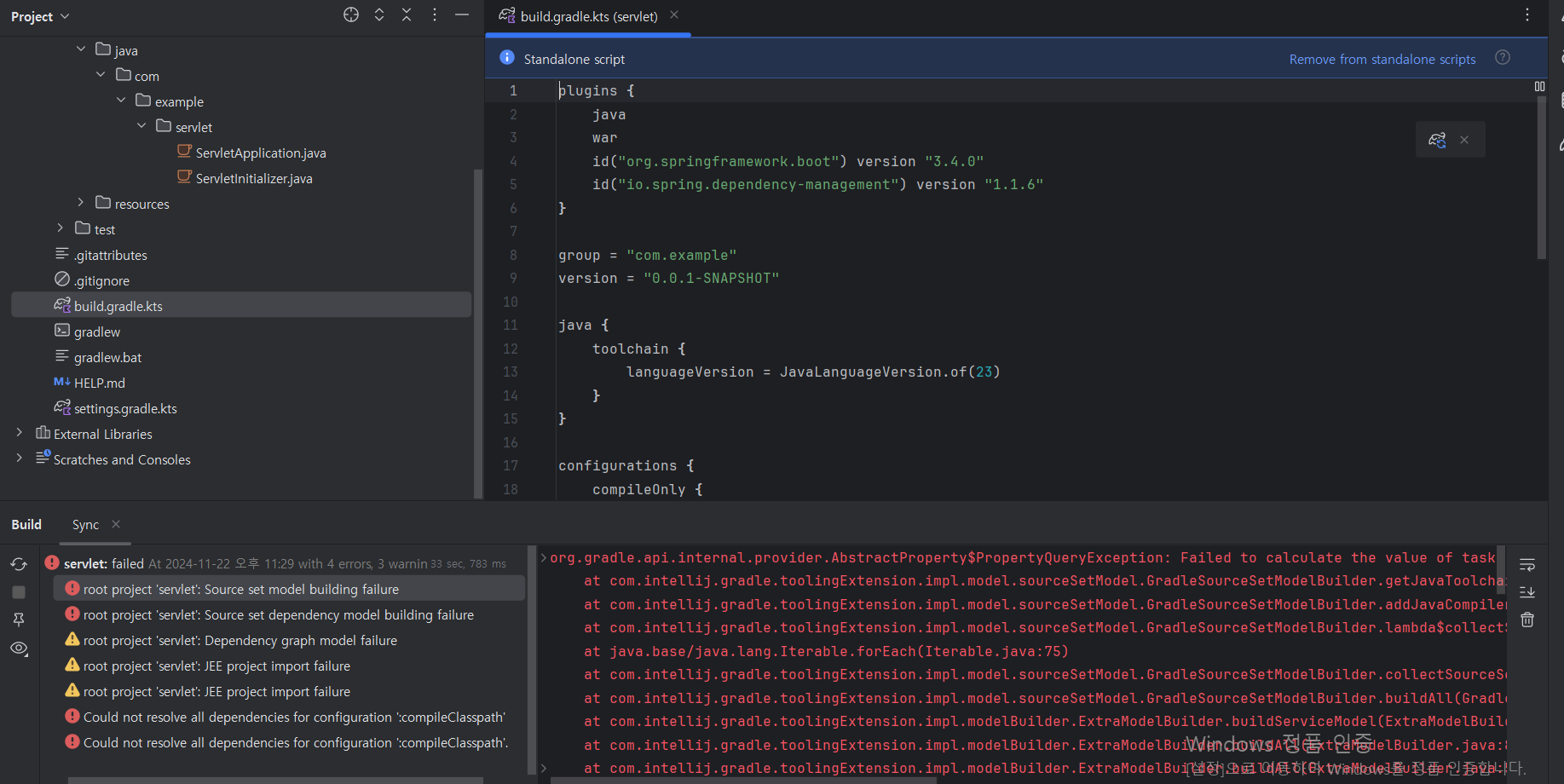
Task: Select Source set dependency model building failure
Action: (279, 614)
